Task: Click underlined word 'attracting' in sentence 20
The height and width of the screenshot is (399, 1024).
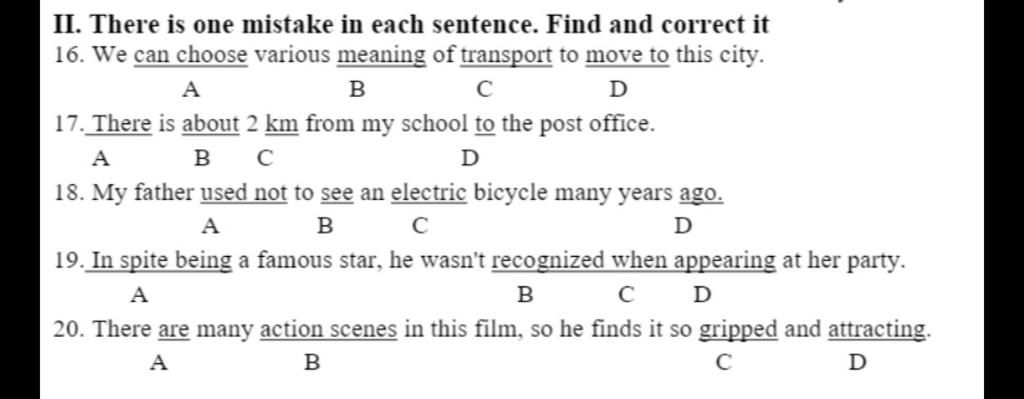Action: (877, 330)
